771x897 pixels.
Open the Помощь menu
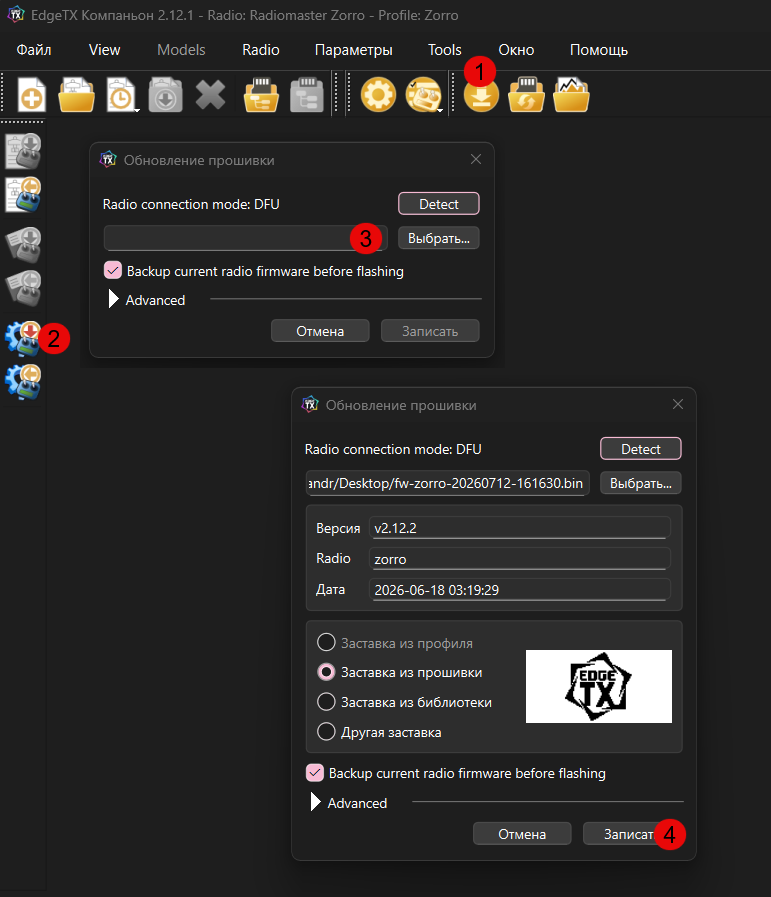click(598, 50)
